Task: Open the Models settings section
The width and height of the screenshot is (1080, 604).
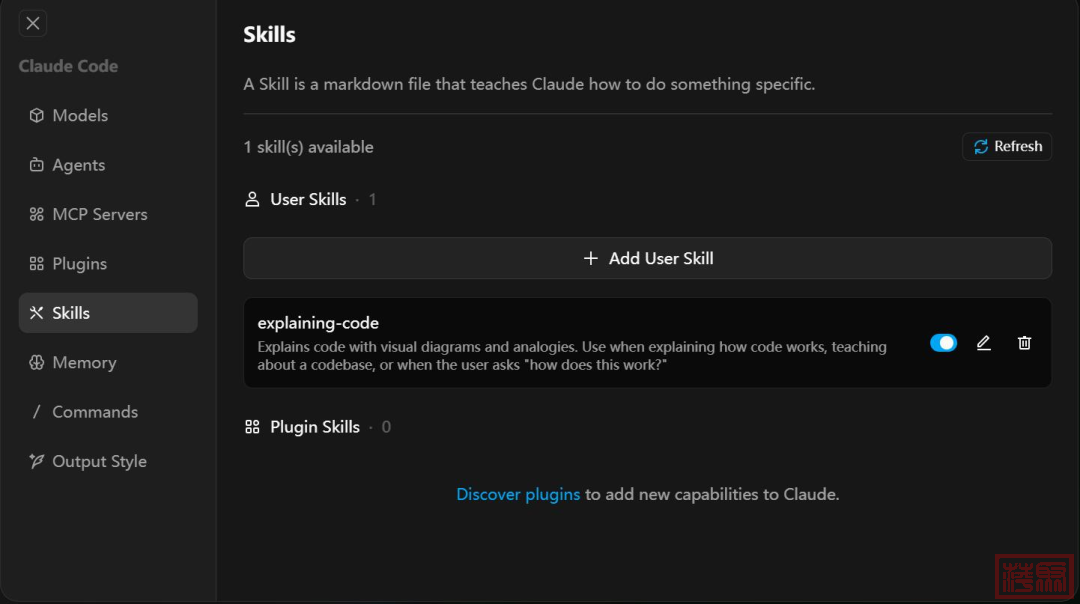Action: tap(80, 116)
